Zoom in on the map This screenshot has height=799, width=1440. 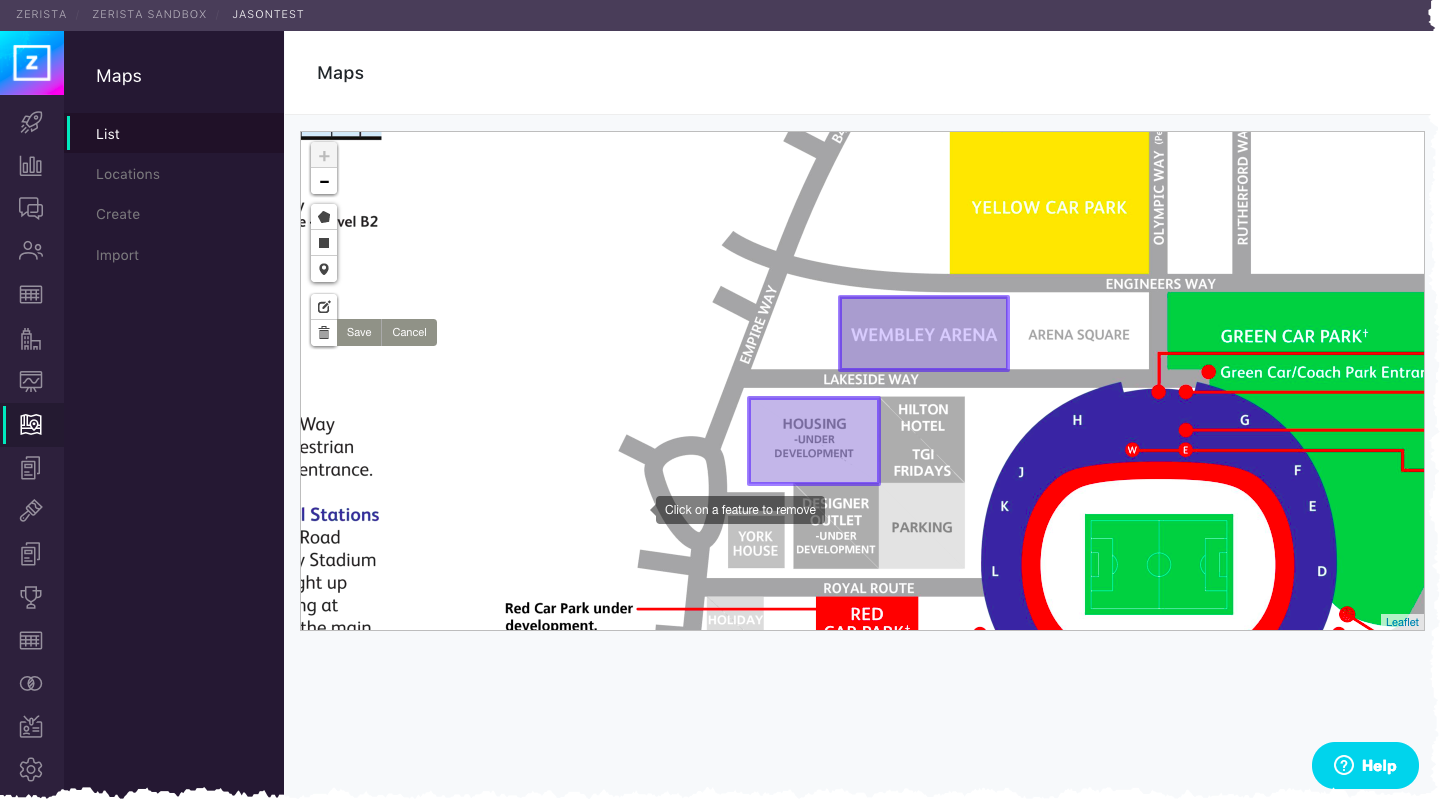[x=324, y=156]
